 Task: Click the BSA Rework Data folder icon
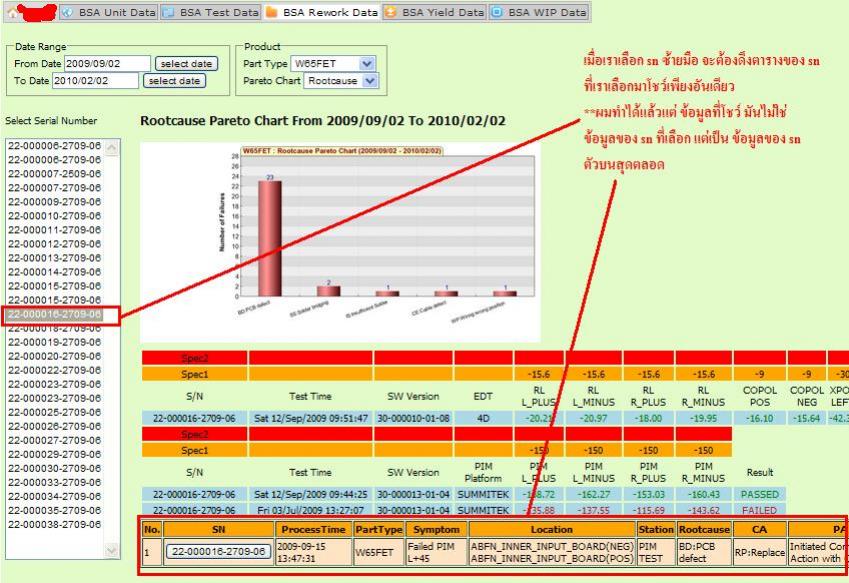click(x=272, y=12)
